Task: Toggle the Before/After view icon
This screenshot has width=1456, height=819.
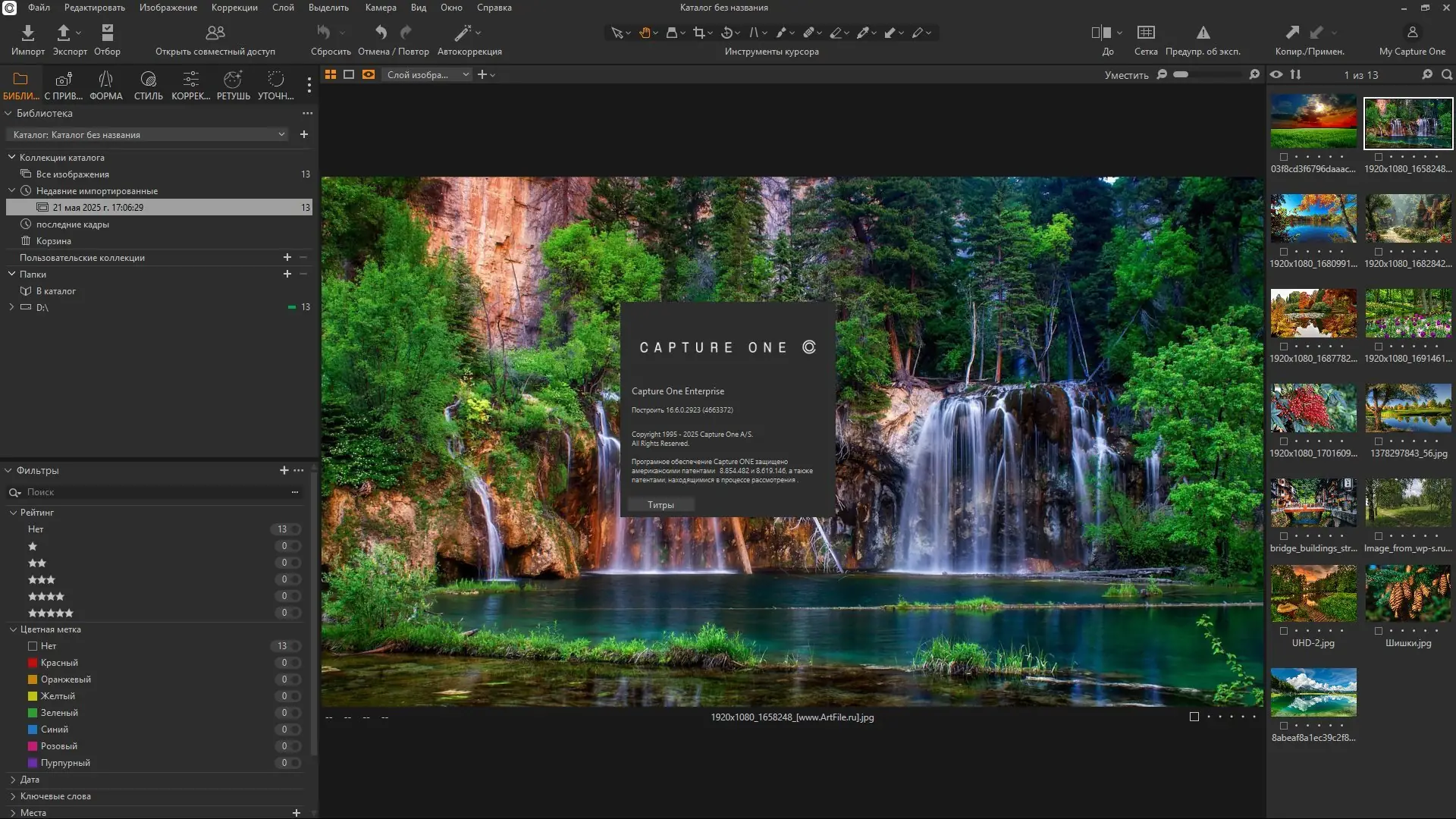Action: [1101, 33]
